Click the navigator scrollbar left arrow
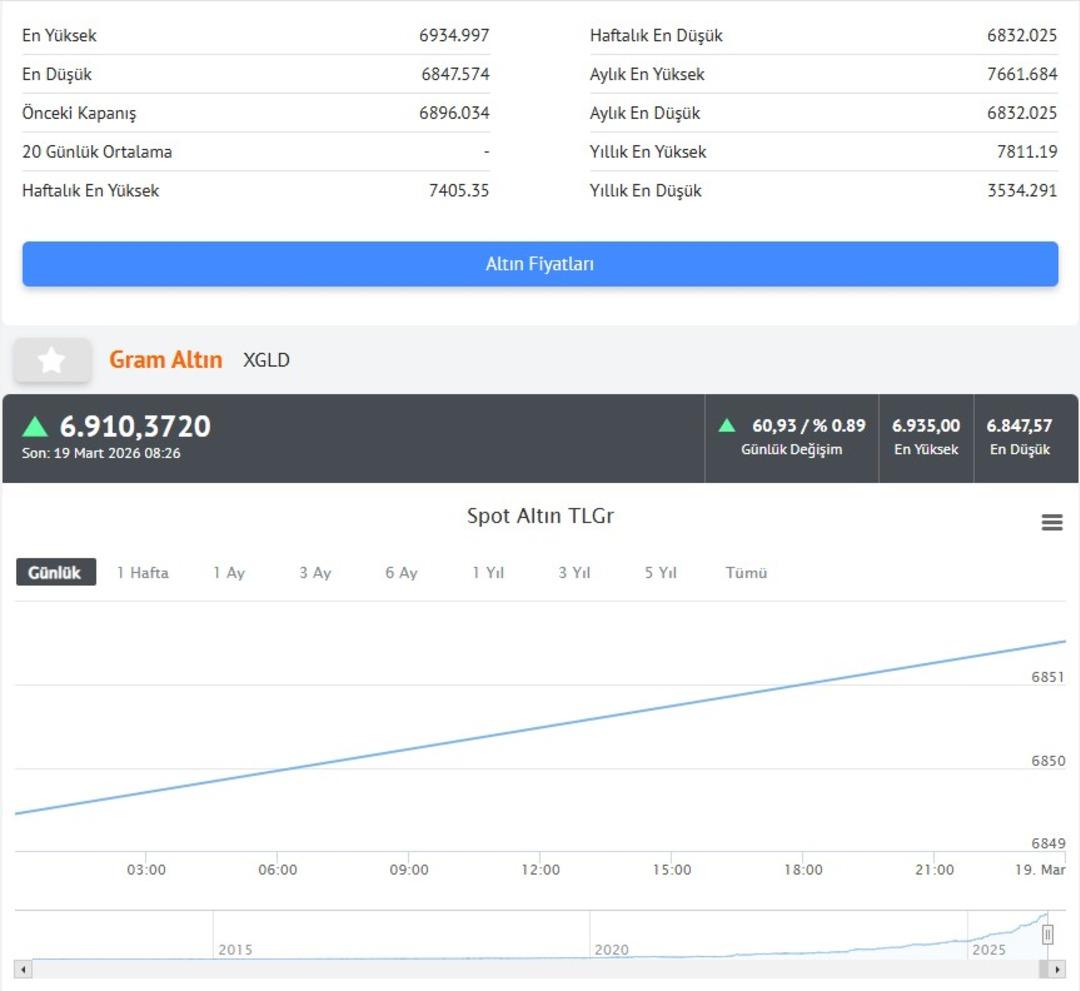This screenshot has width=1080, height=991. tap(24, 969)
